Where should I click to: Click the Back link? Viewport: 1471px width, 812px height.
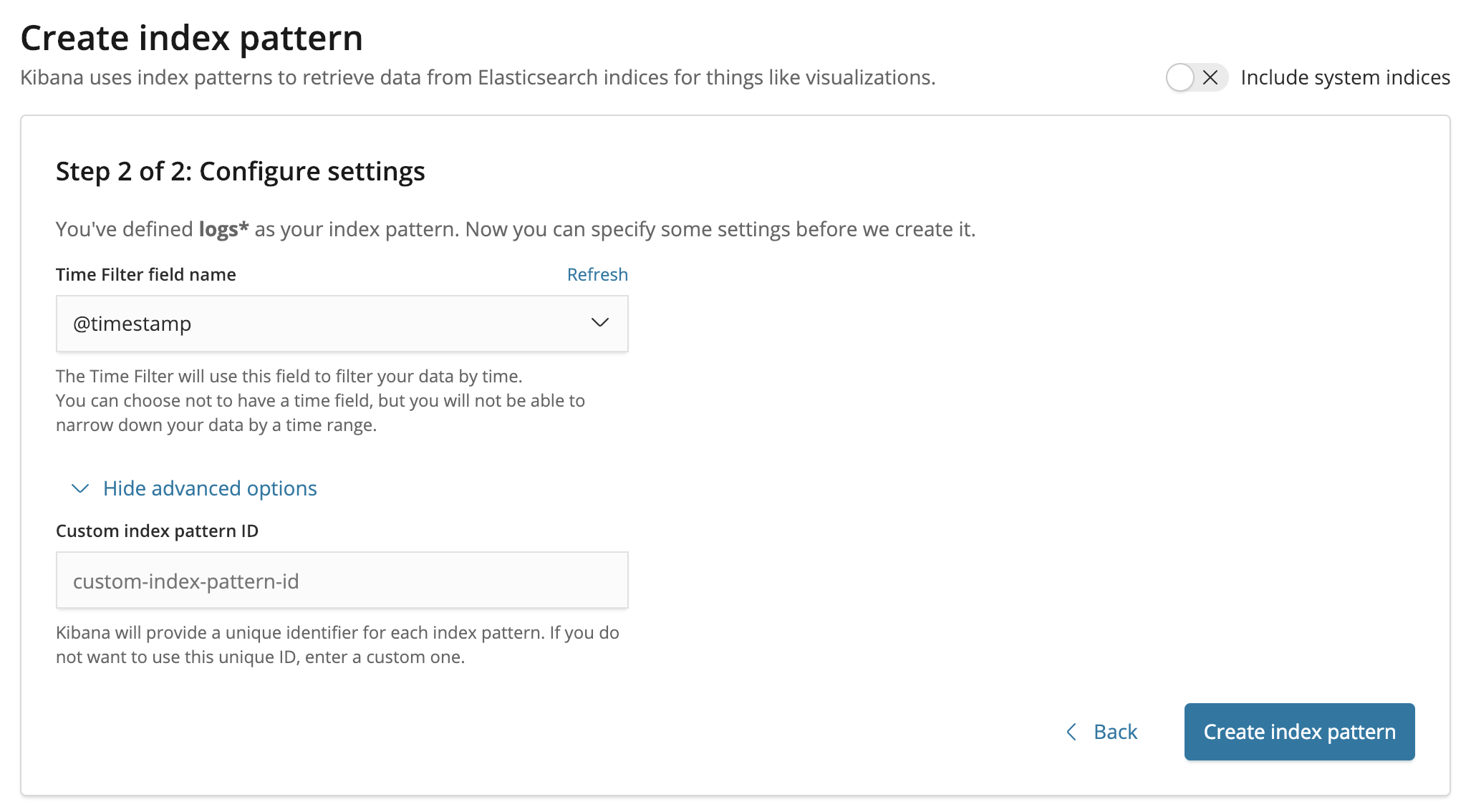pyautogui.click(x=1115, y=732)
